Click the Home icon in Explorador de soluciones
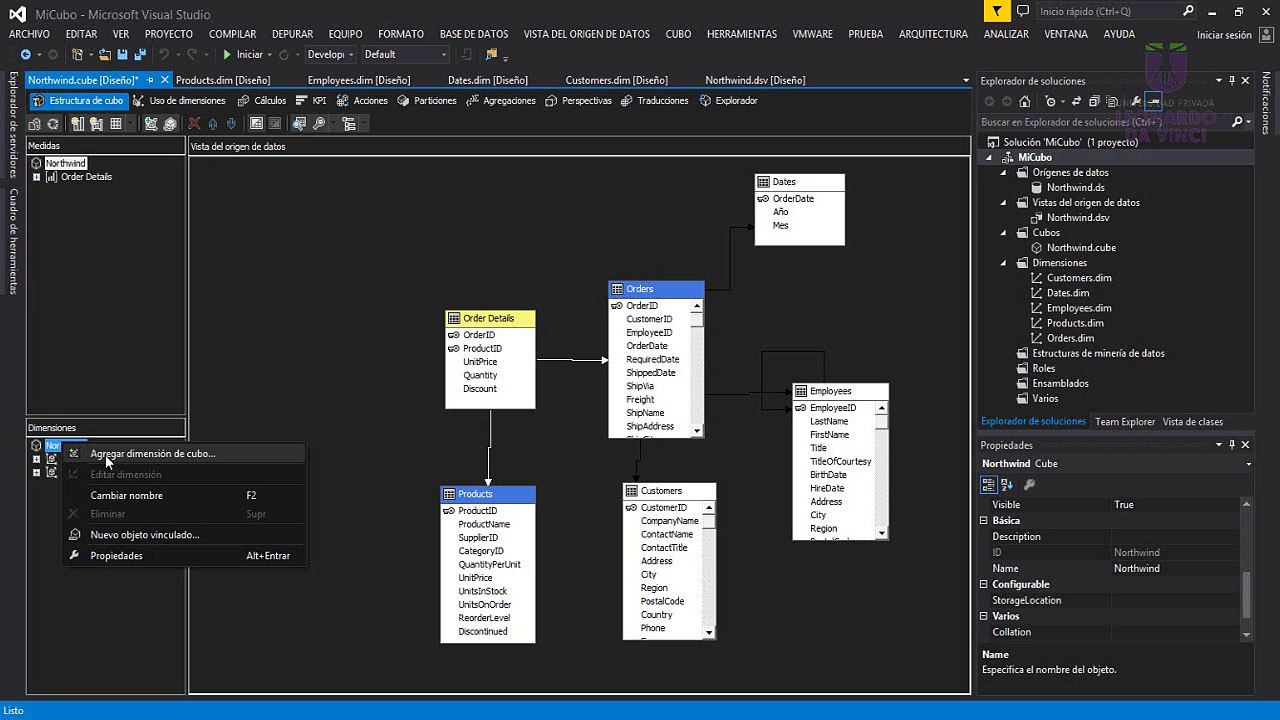The width and height of the screenshot is (1280, 720). click(1025, 101)
